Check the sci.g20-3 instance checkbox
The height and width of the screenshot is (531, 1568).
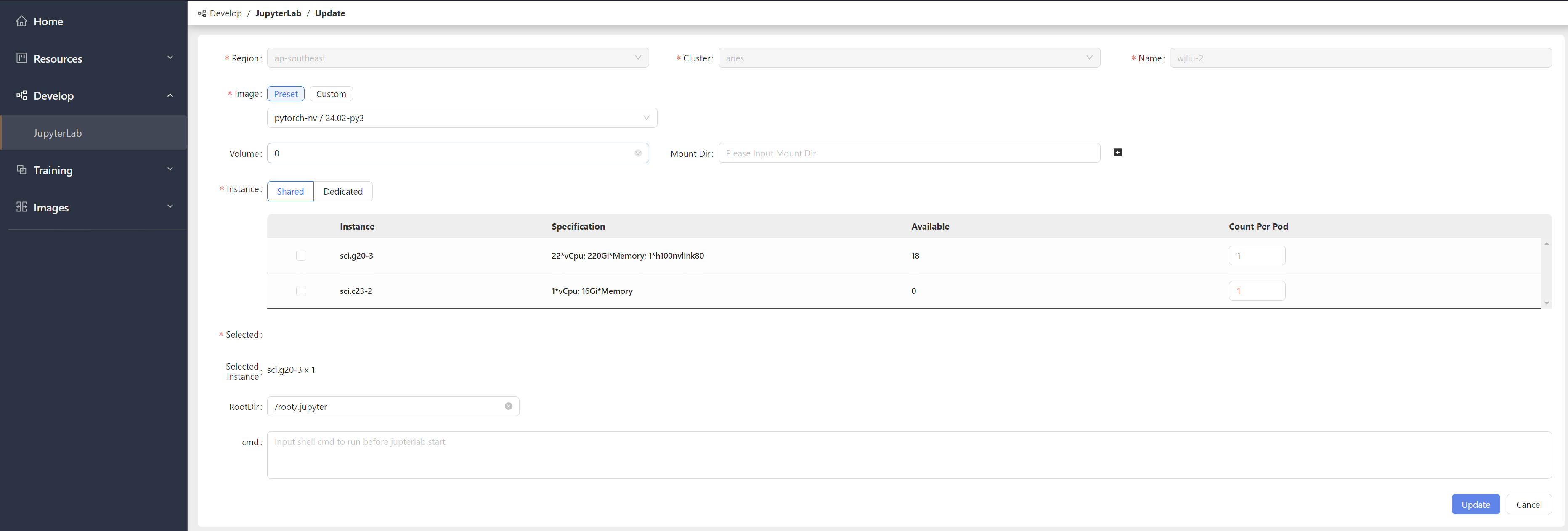click(x=301, y=256)
